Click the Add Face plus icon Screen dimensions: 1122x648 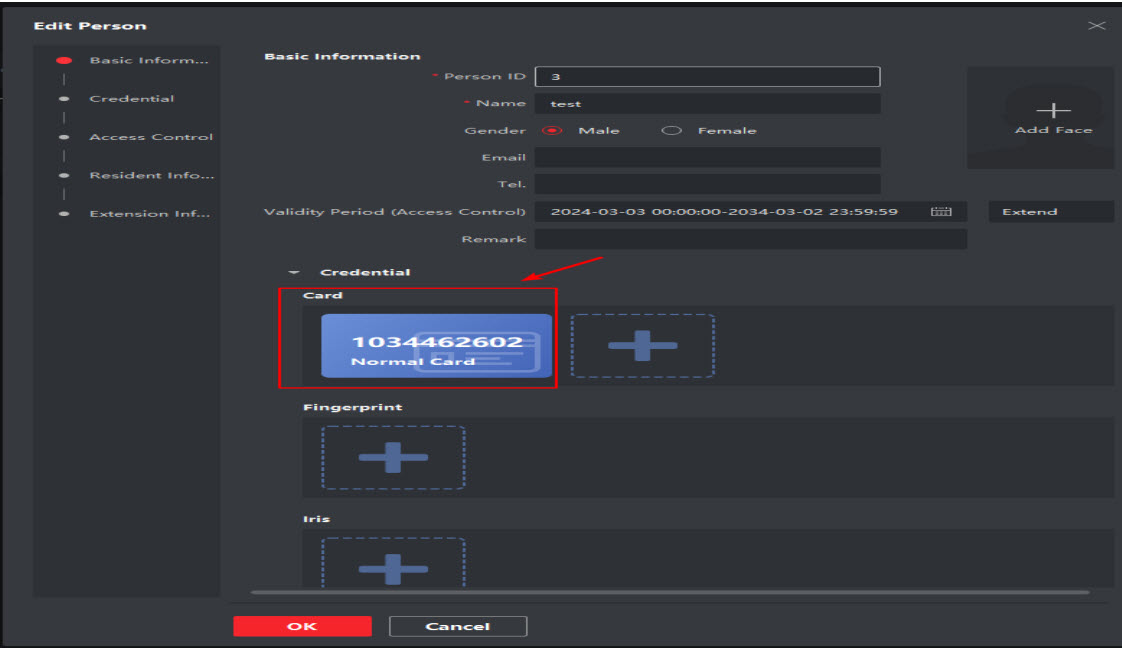coord(1053,111)
